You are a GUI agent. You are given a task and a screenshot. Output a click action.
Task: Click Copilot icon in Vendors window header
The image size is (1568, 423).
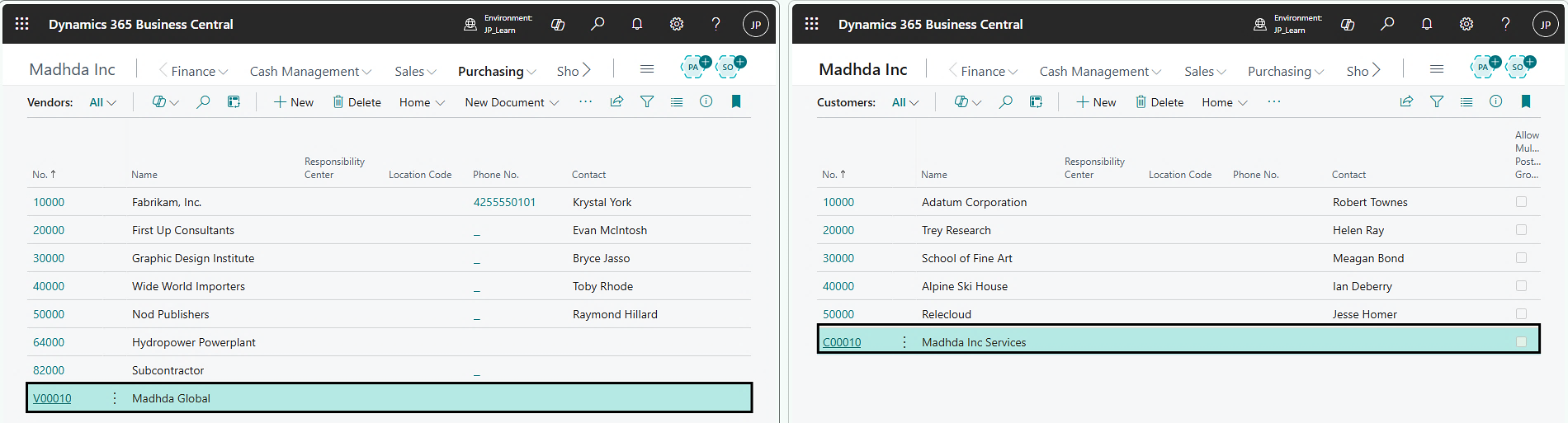pyautogui.click(x=558, y=24)
